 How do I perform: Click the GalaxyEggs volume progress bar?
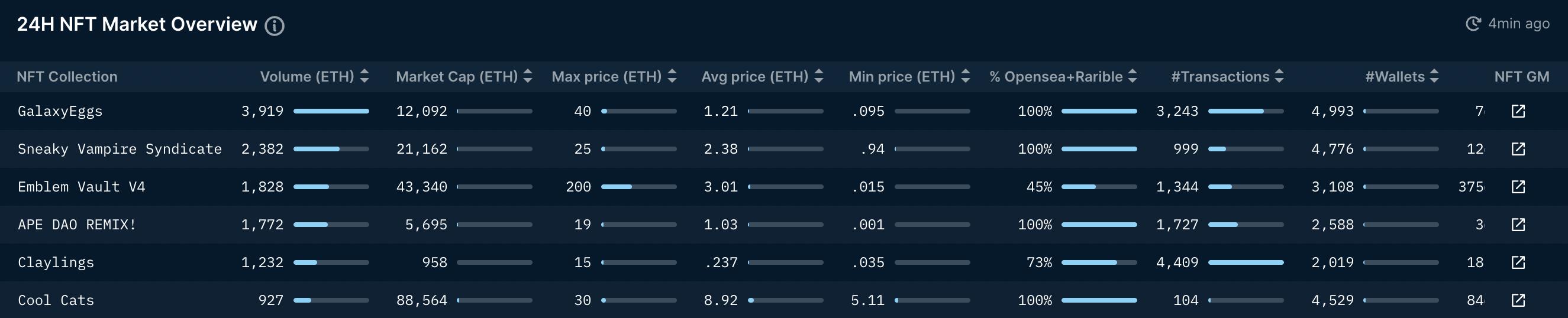click(331, 111)
